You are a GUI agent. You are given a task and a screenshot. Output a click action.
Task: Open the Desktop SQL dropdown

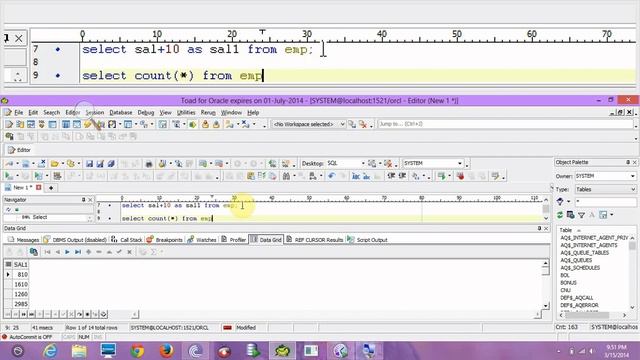click(363, 163)
